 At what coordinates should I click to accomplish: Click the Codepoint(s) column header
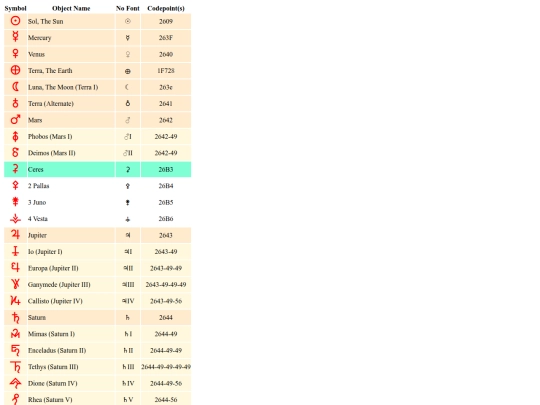click(166, 8)
